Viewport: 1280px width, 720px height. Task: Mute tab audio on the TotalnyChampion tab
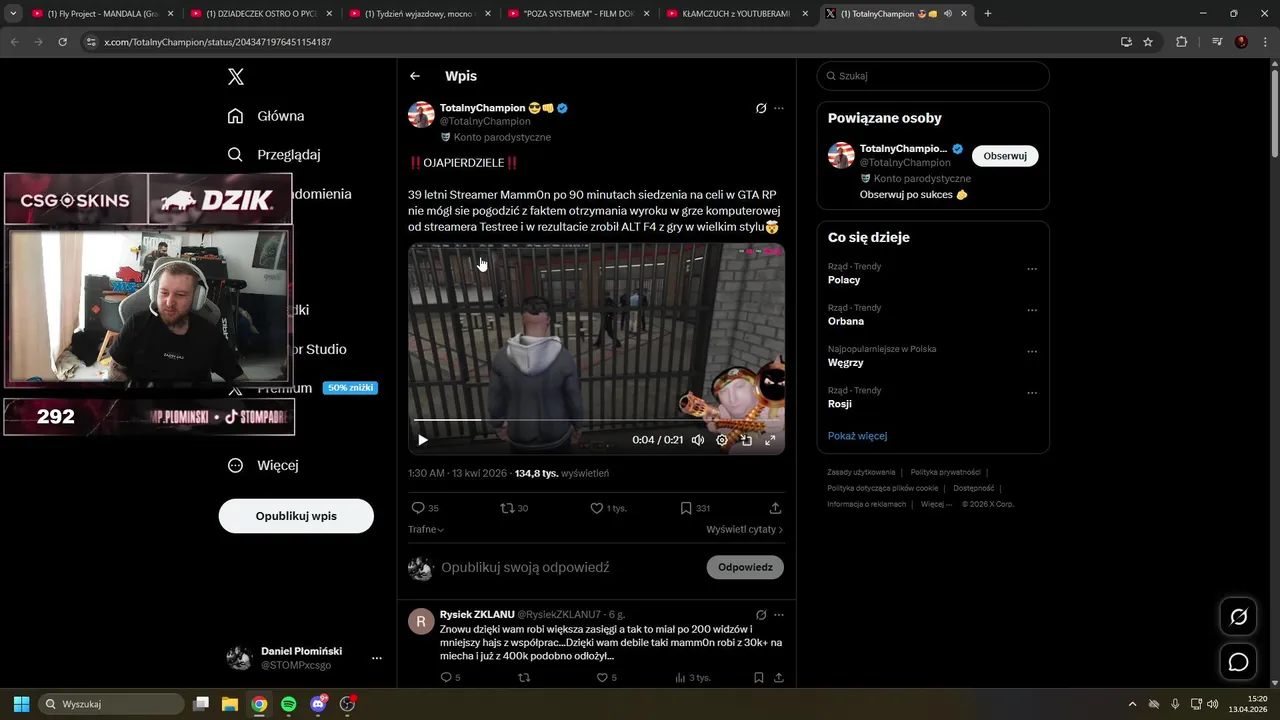point(947,14)
